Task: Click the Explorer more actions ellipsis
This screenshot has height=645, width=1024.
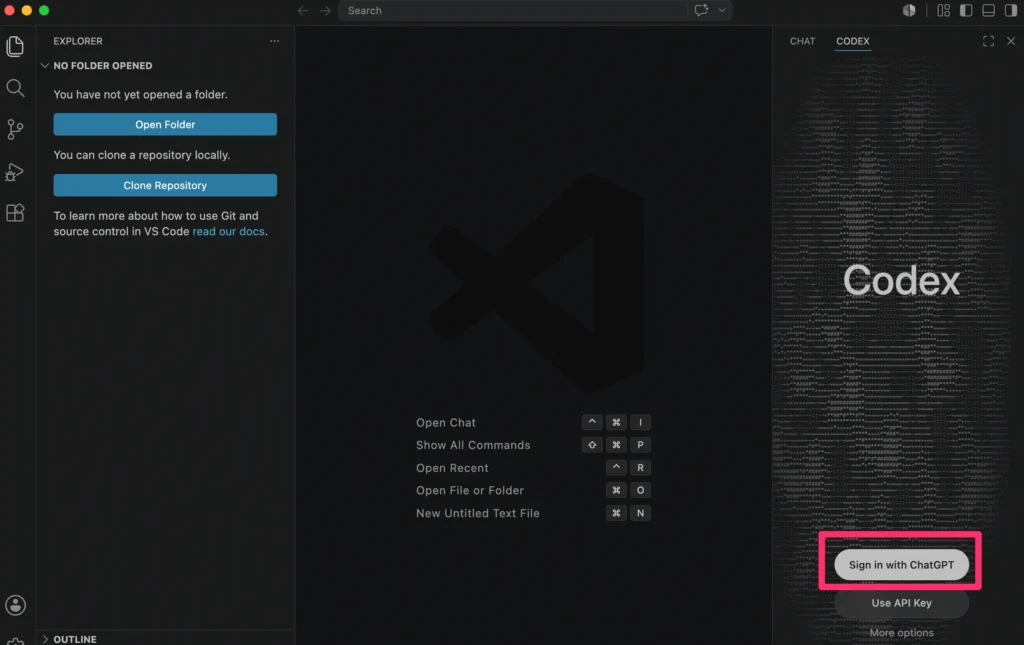Action: coord(274,41)
